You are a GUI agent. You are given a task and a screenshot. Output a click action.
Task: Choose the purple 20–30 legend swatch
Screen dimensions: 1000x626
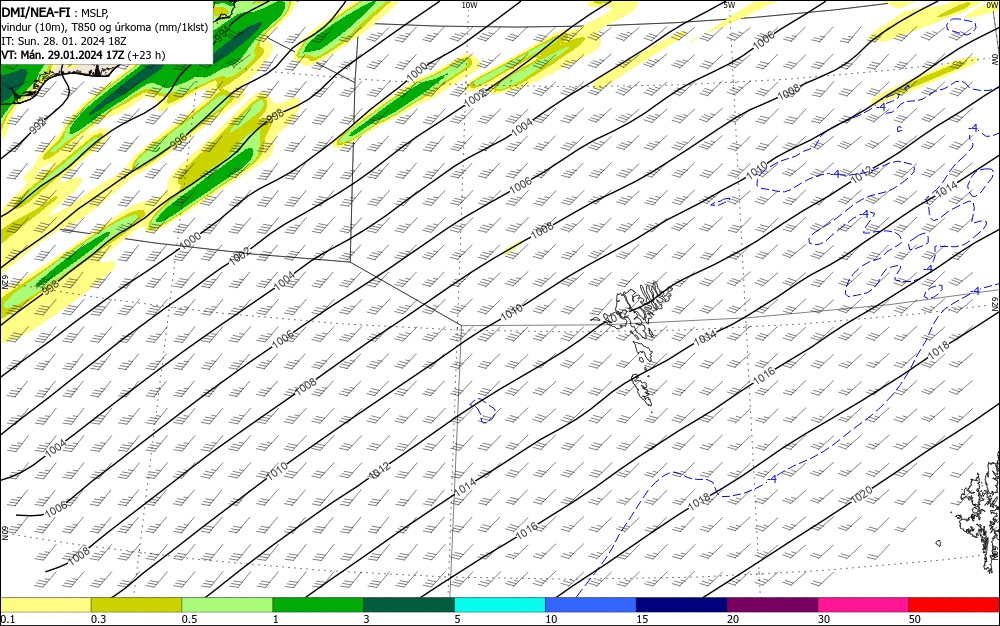coord(772,605)
